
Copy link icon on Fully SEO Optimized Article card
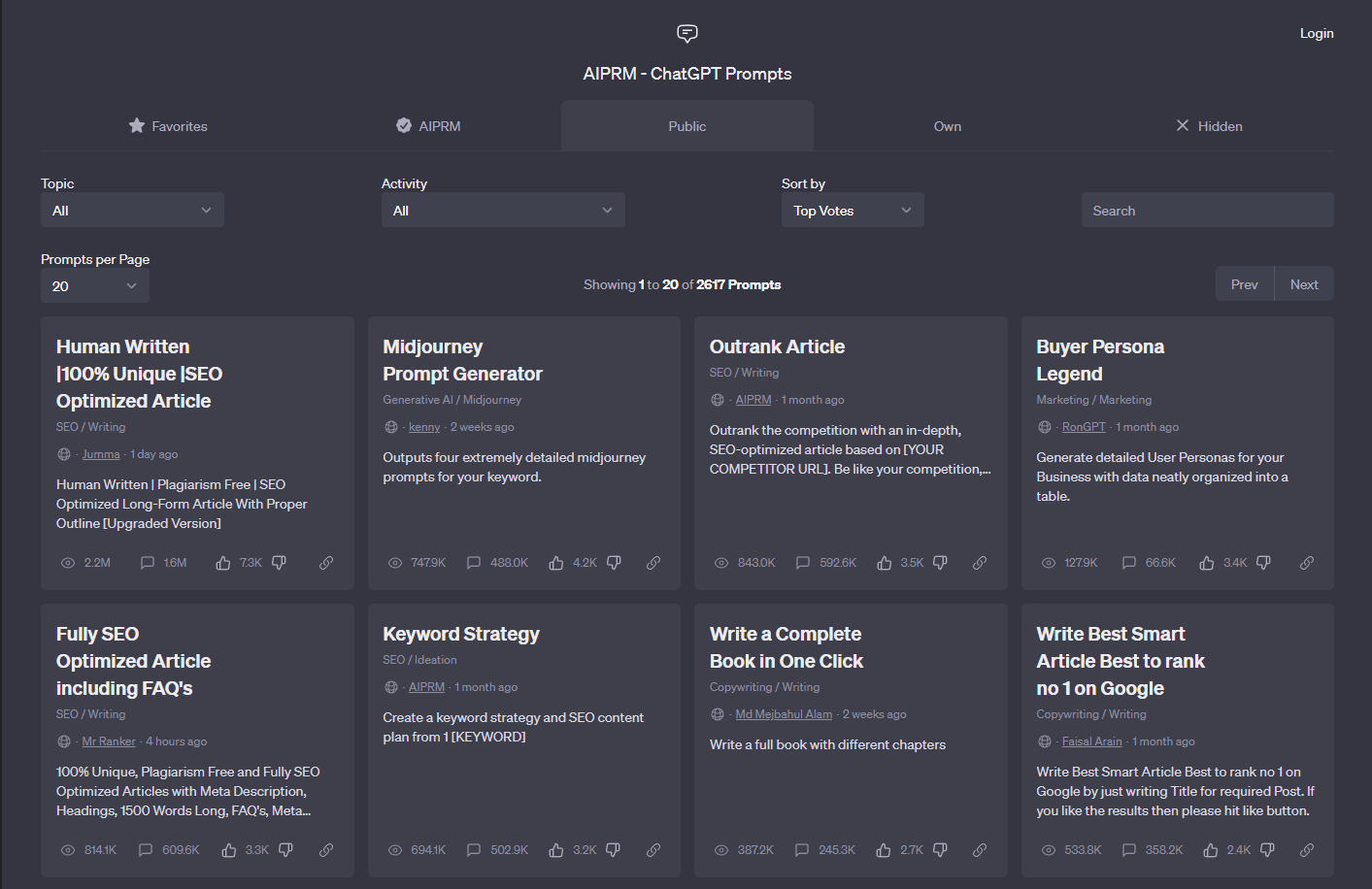326,850
